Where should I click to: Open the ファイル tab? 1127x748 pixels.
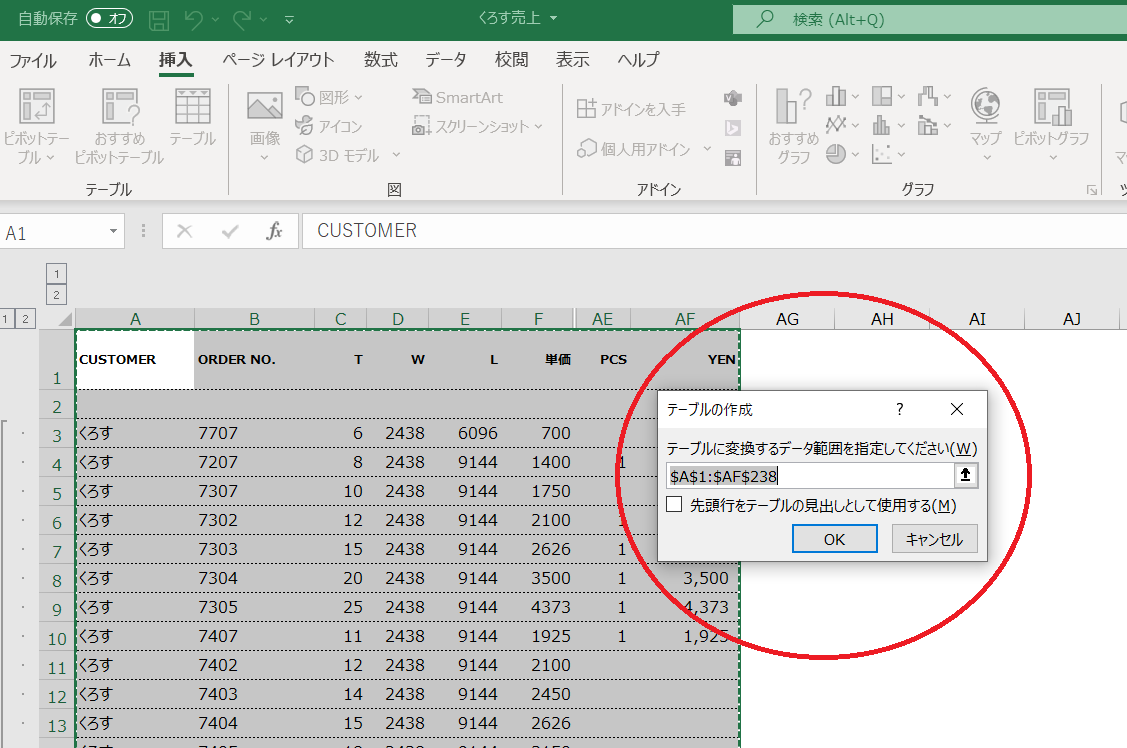click(33, 60)
